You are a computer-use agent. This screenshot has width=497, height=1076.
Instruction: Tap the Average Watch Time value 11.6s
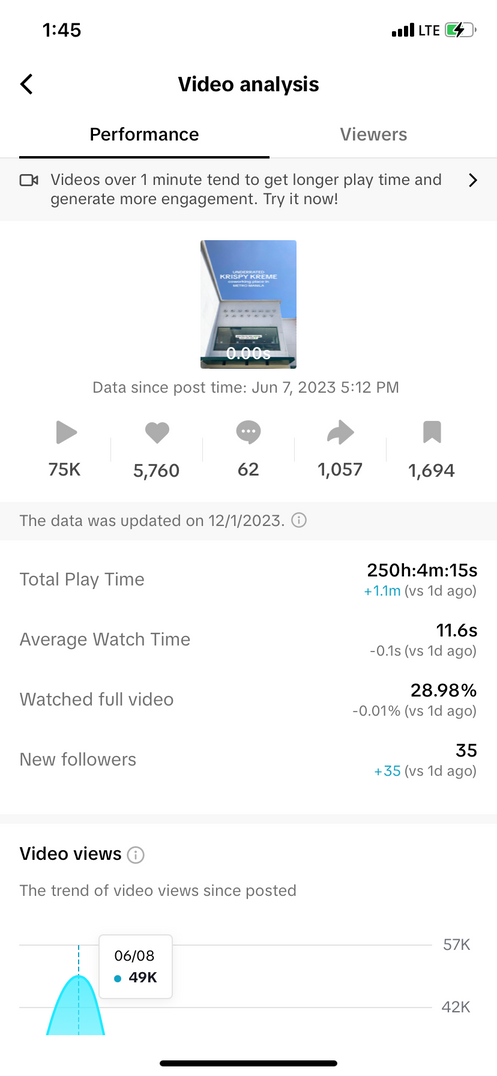456,630
